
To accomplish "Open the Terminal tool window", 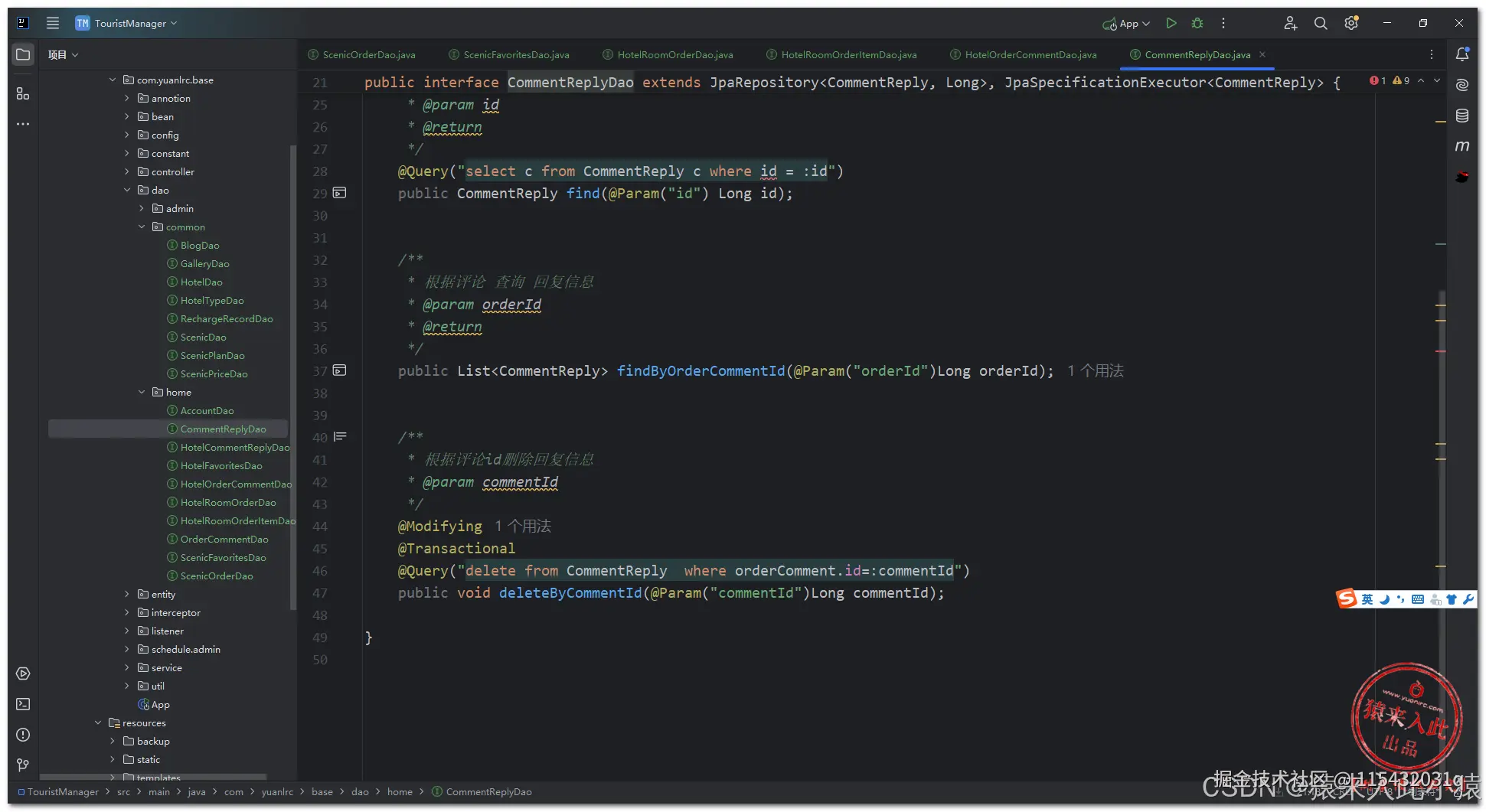I will (x=23, y=704).
